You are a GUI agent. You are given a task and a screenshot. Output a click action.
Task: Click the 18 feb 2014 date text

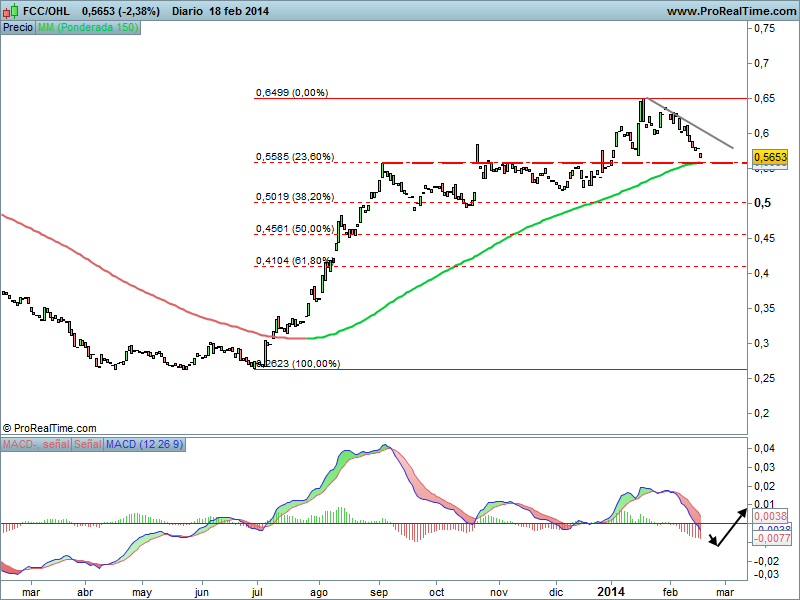tap(239, 11)
